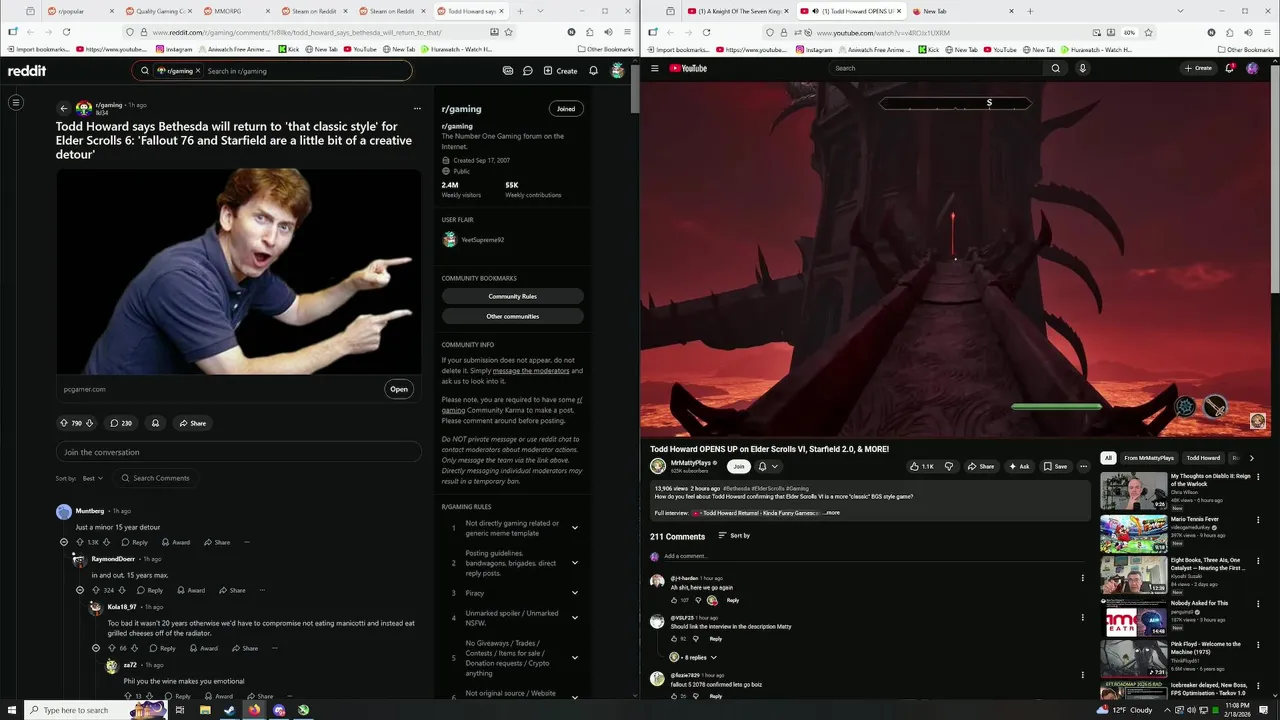Viewport: 1280px width, 720px height.
Task: Go back with the Reddit post back arrow
Action: click(63, 108)
